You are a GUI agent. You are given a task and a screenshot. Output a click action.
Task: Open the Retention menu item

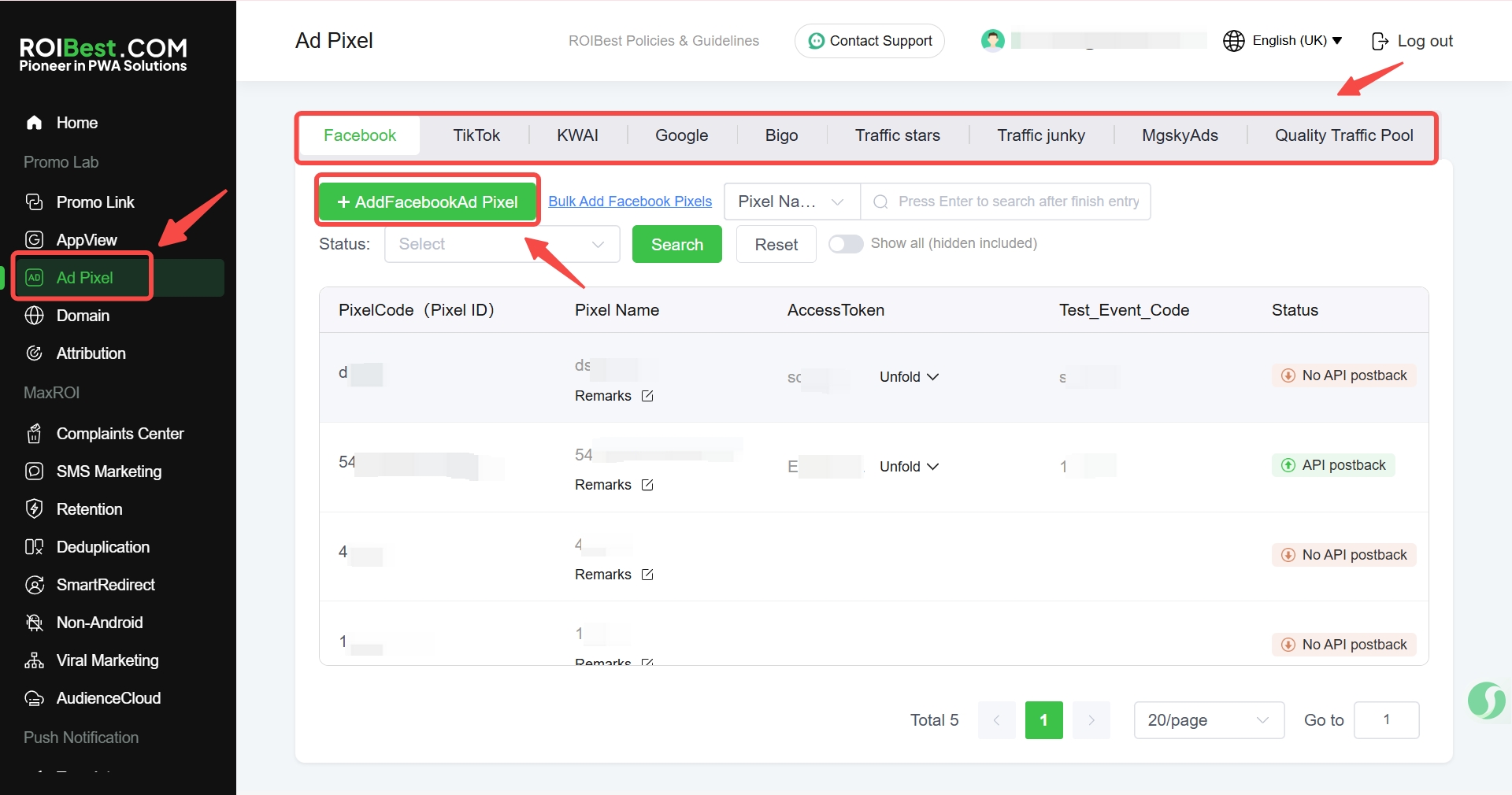(x=118, y=509)
